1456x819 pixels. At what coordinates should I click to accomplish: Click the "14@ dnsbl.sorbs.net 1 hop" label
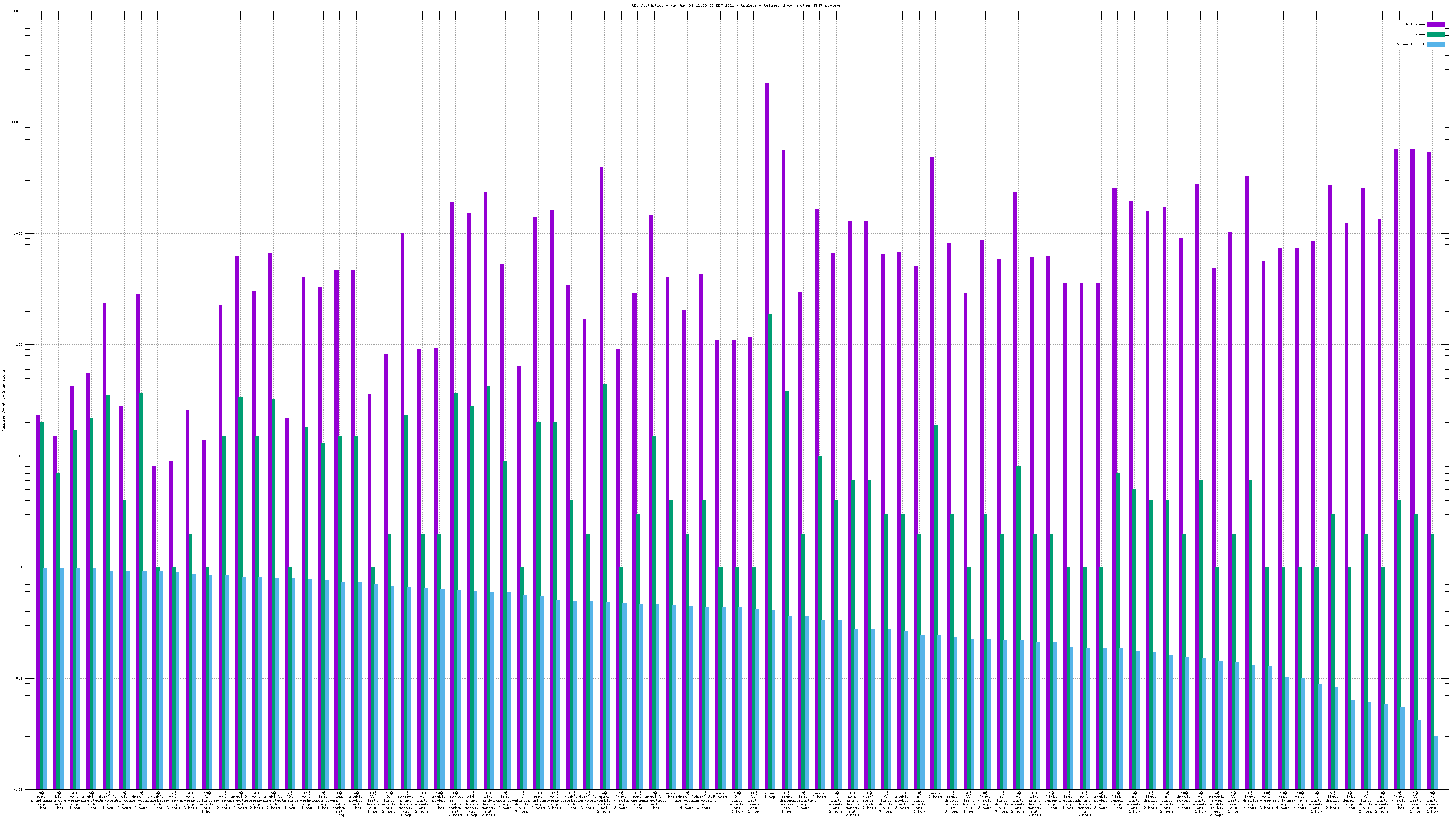[x=439, y=800]
